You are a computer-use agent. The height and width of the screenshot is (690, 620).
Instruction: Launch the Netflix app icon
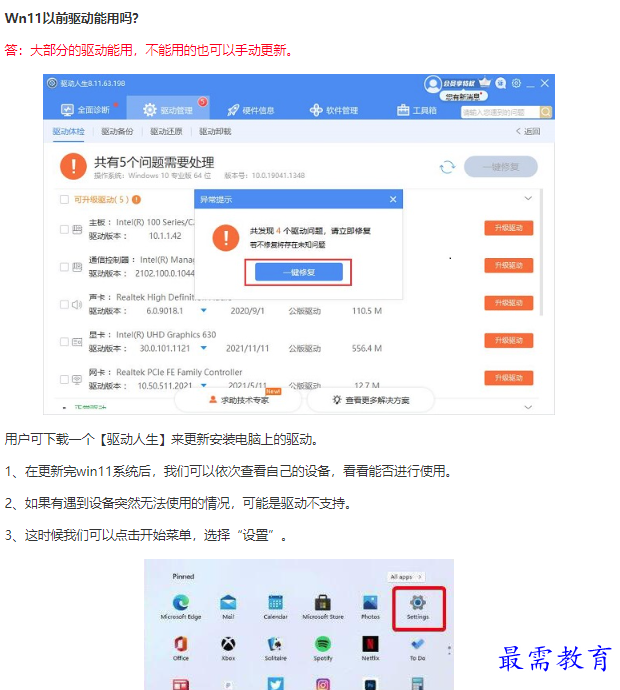(x=370, y=644)
